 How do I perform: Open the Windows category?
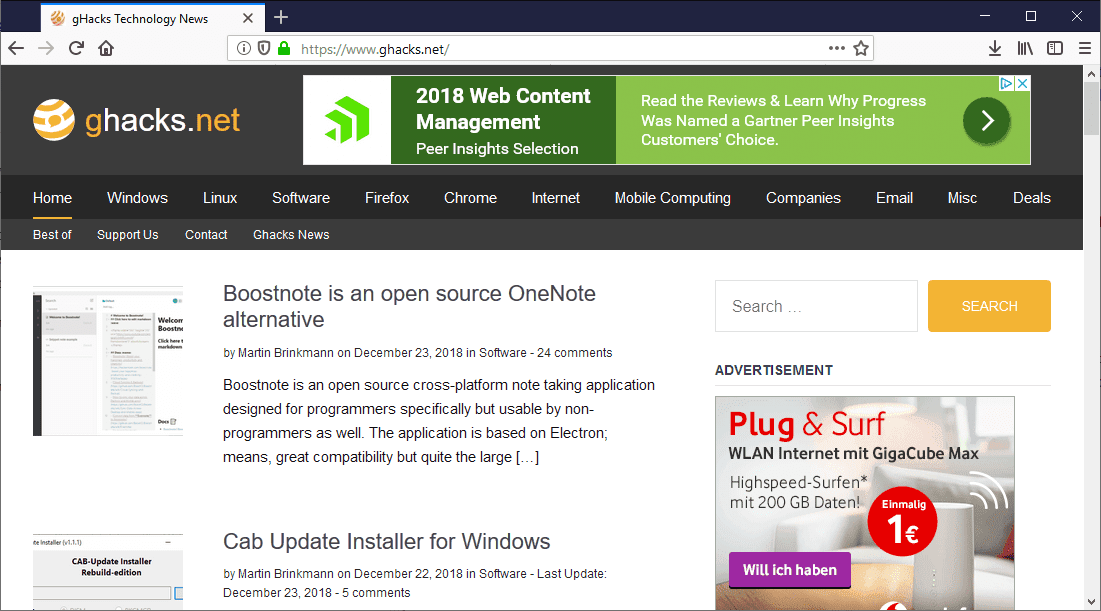pyautogui.click(x=138, y=198)
